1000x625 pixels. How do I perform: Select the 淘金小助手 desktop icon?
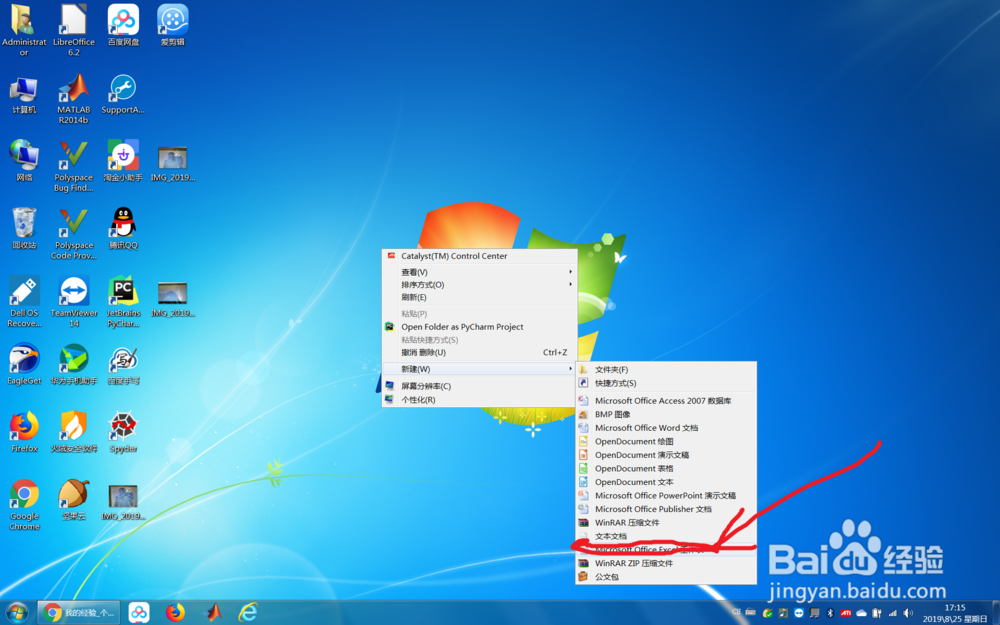(x=122, y=161)
